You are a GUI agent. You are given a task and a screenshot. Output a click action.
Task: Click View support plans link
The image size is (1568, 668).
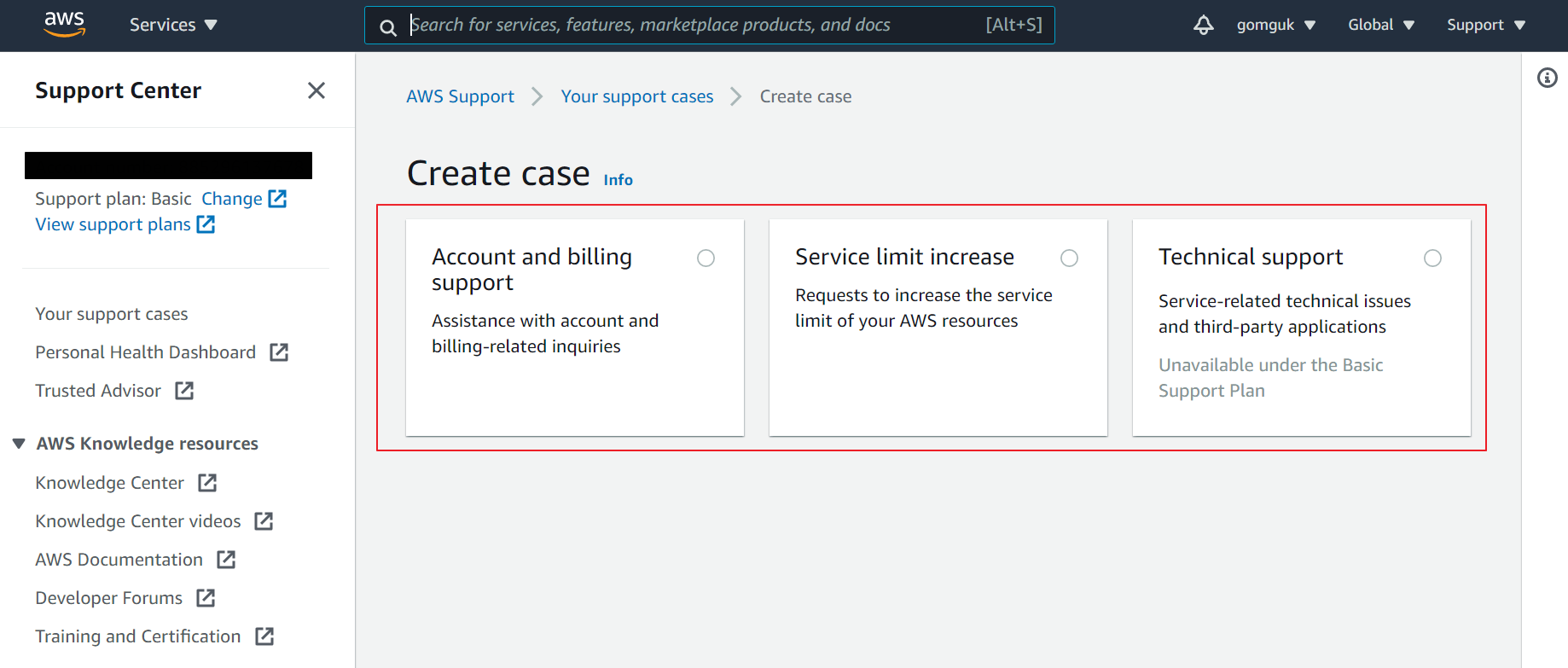coord(113,224)
